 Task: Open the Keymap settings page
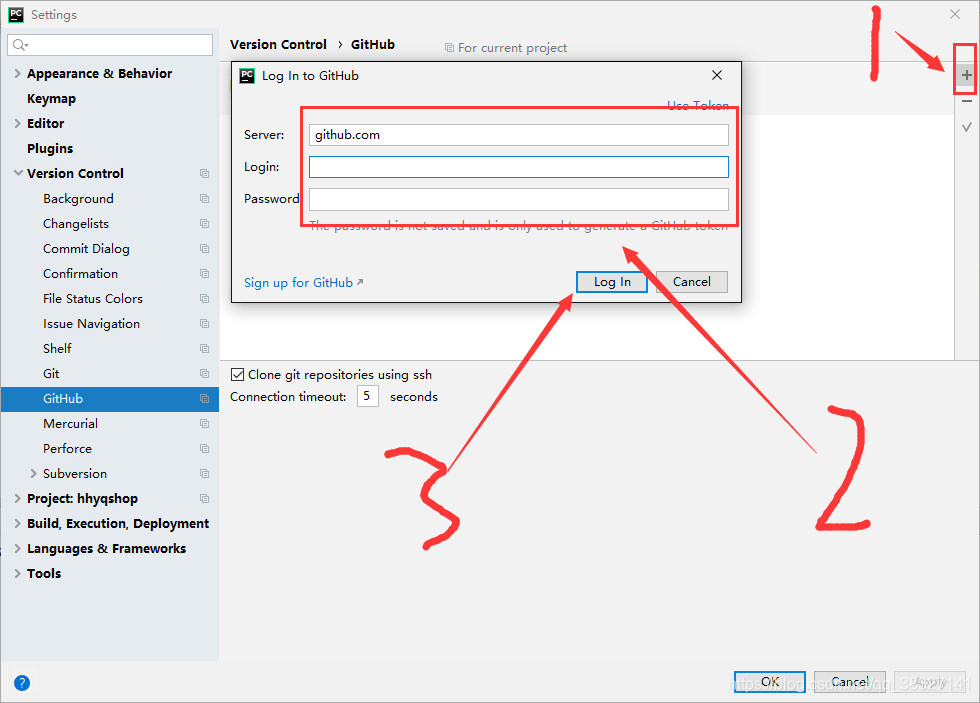point(51,99)
